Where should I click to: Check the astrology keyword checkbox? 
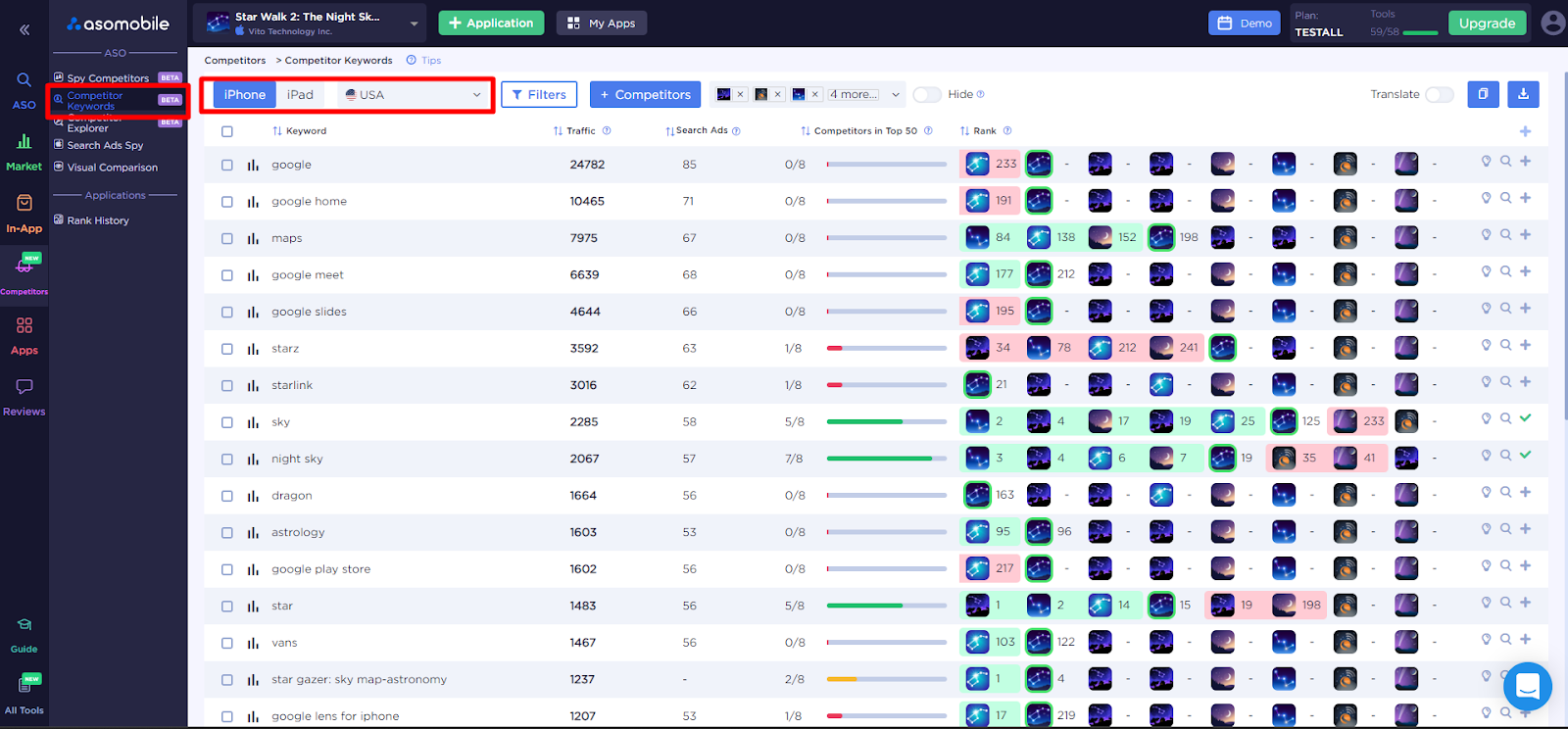227,533
